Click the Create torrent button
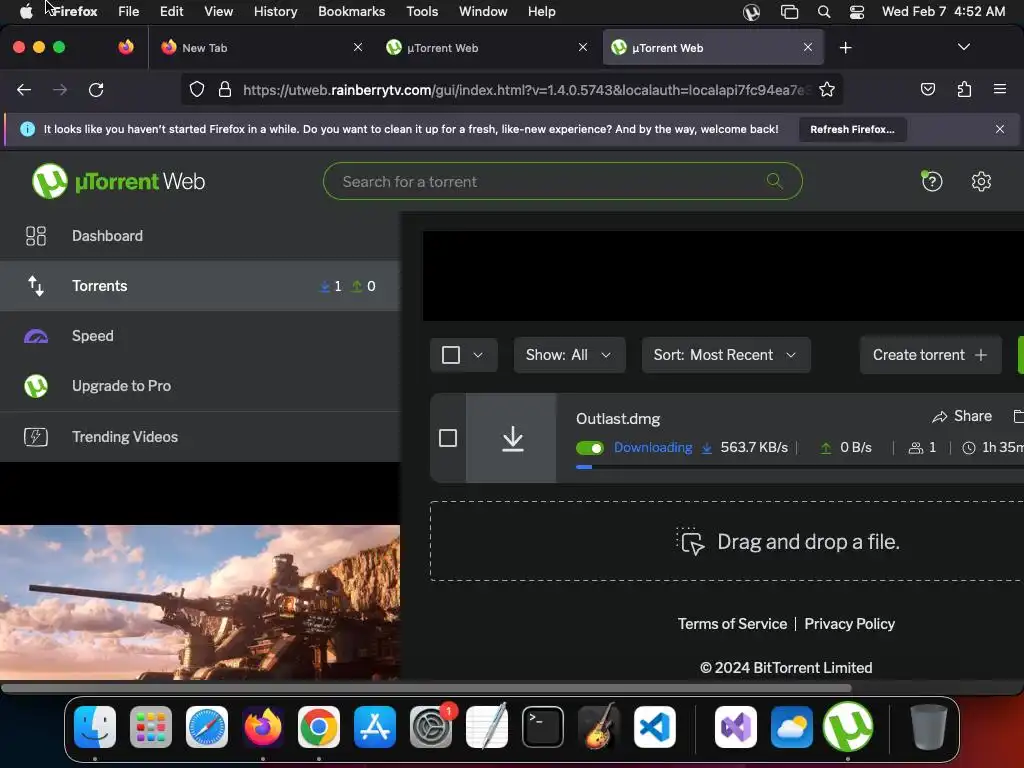 click(x=930, y=355)
